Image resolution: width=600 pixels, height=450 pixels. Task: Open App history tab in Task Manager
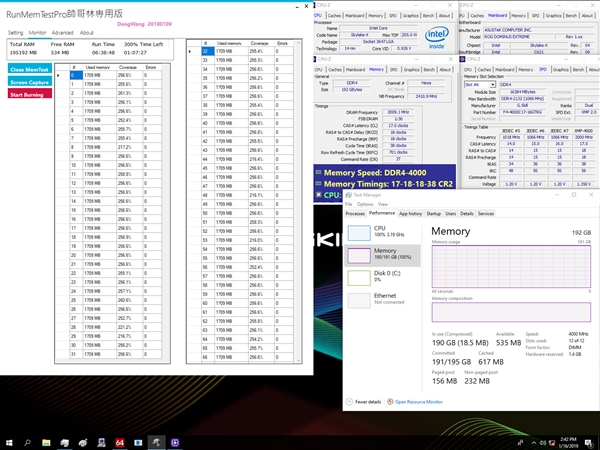(410, 214)
